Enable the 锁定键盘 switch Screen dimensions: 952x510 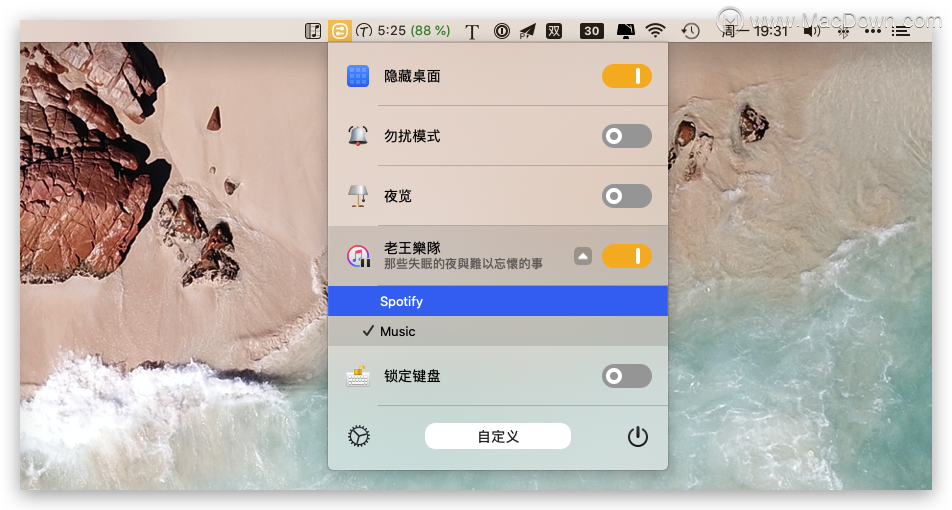tap(627, 376)
